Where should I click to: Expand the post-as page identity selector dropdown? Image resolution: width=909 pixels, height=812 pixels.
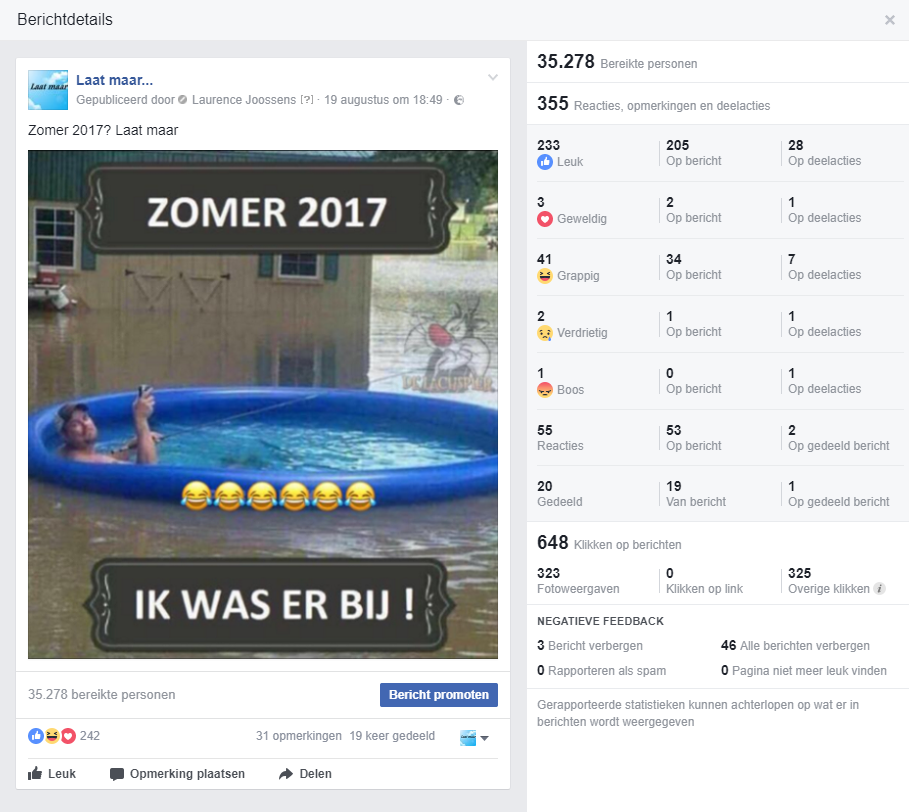coord(474,738)
